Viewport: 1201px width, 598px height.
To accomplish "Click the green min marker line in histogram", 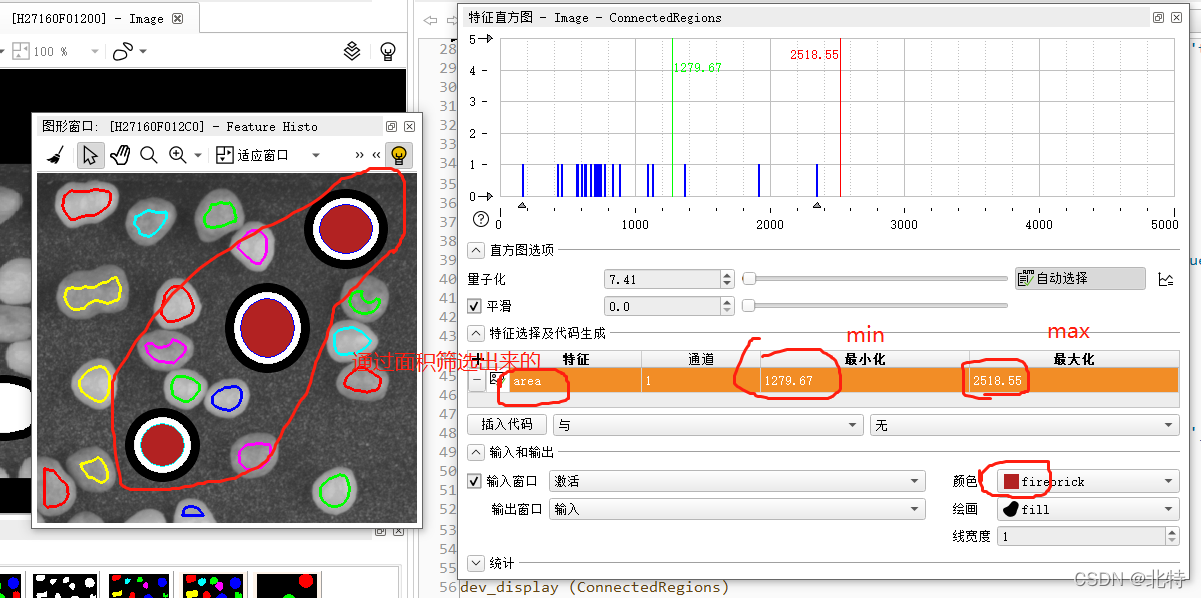I will tap(672, 117).
